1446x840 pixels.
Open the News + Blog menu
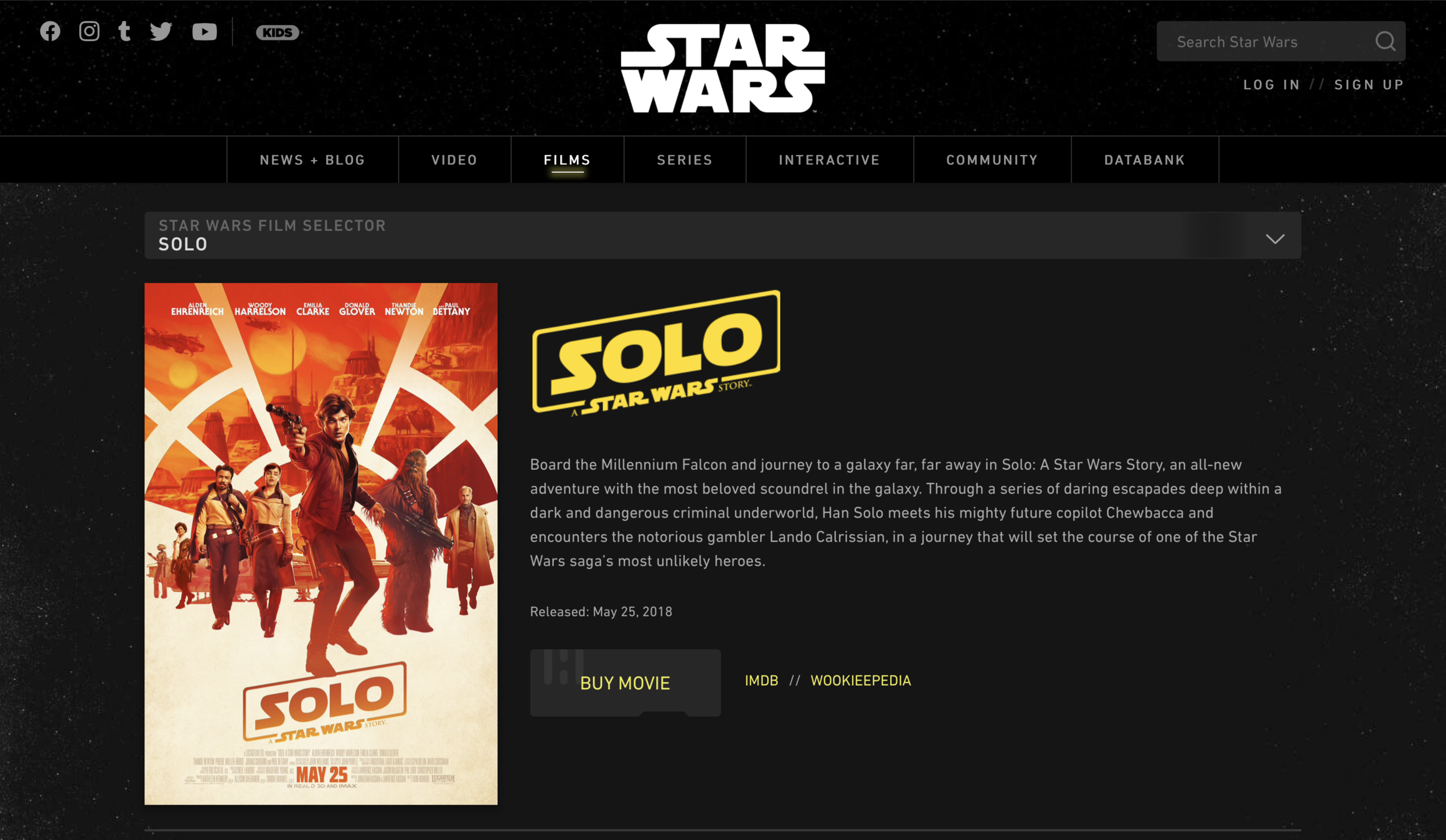point(312,160)
